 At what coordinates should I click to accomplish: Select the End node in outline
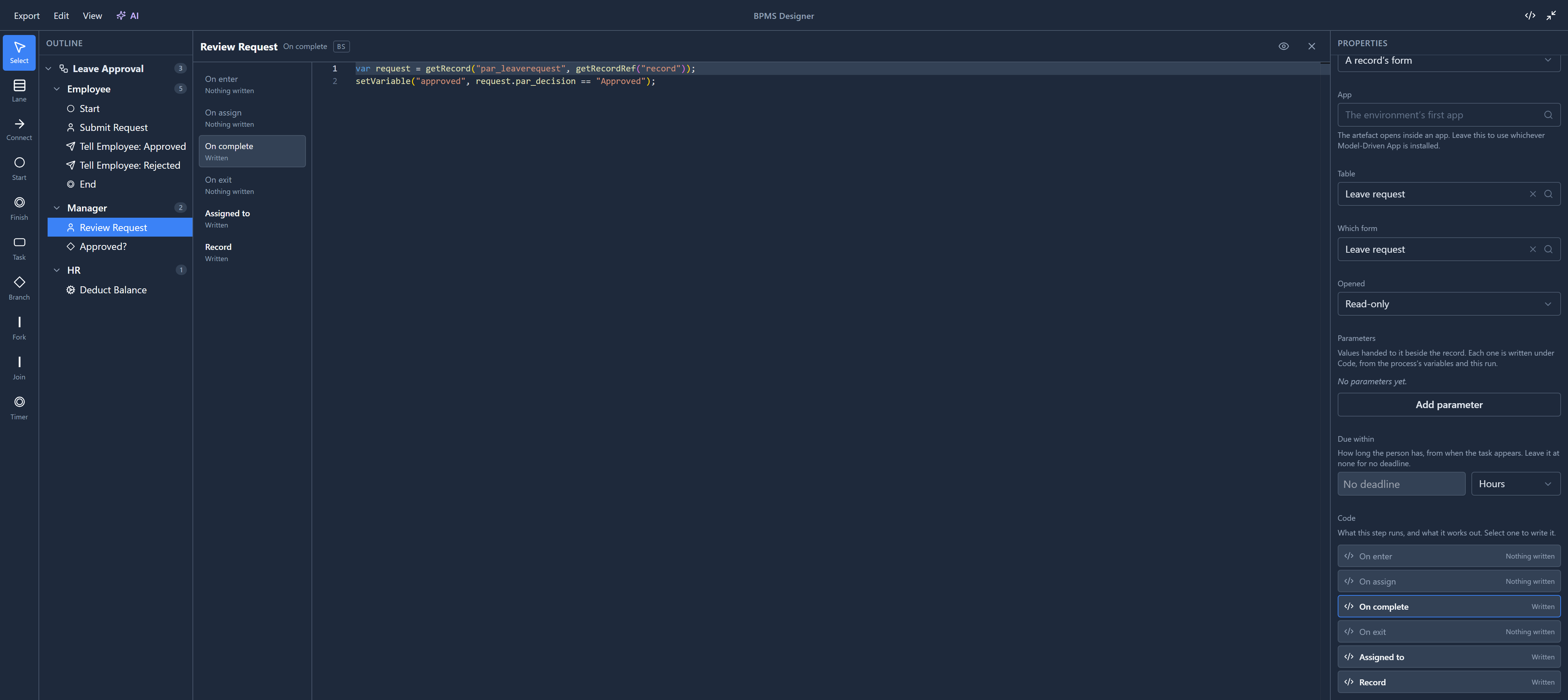tap(120, 184)
